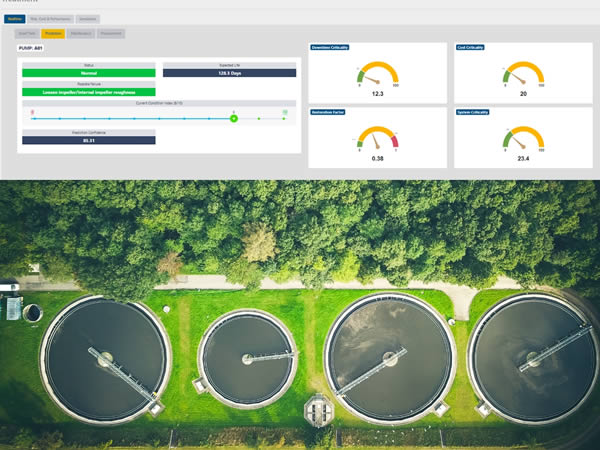The image size is (600, 450).
Task: Click the Current Condition Index header
Action: (x=159, y=103)
